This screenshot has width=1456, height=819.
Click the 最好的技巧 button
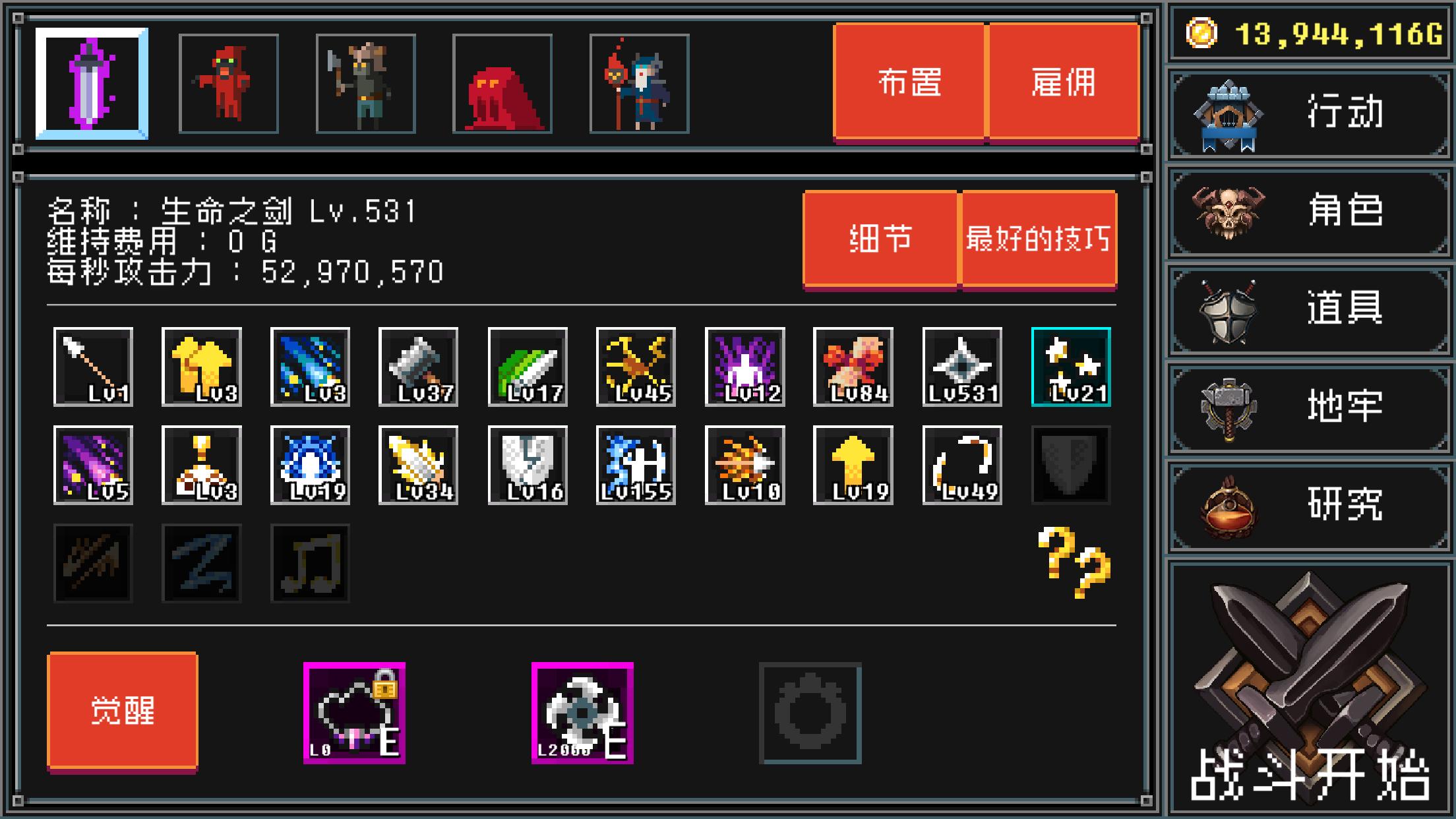[1039, 239]
